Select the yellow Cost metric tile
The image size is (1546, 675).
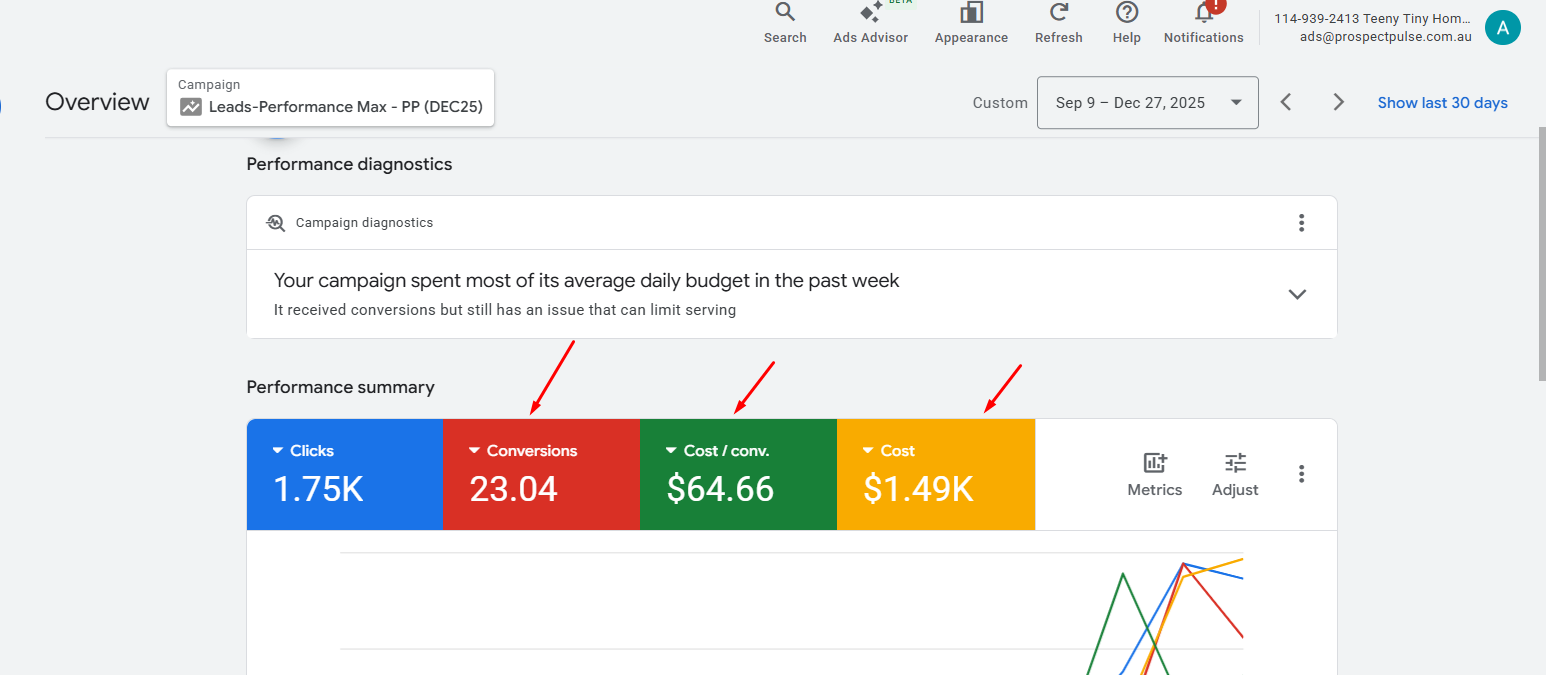pyautogui.click(x=935, y=474)
